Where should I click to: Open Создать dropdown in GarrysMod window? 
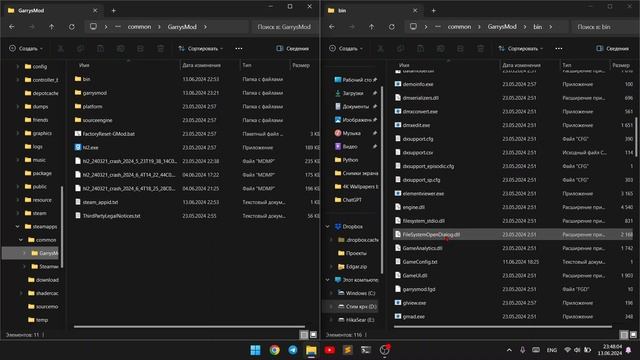click(x=26, y=49)
